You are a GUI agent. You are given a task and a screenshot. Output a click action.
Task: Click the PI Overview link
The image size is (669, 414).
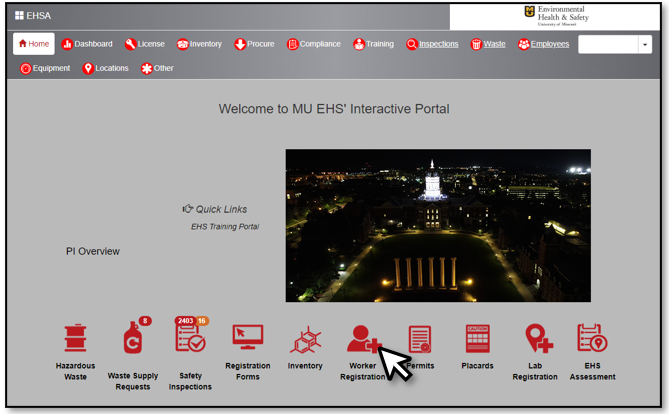(92, 251)
